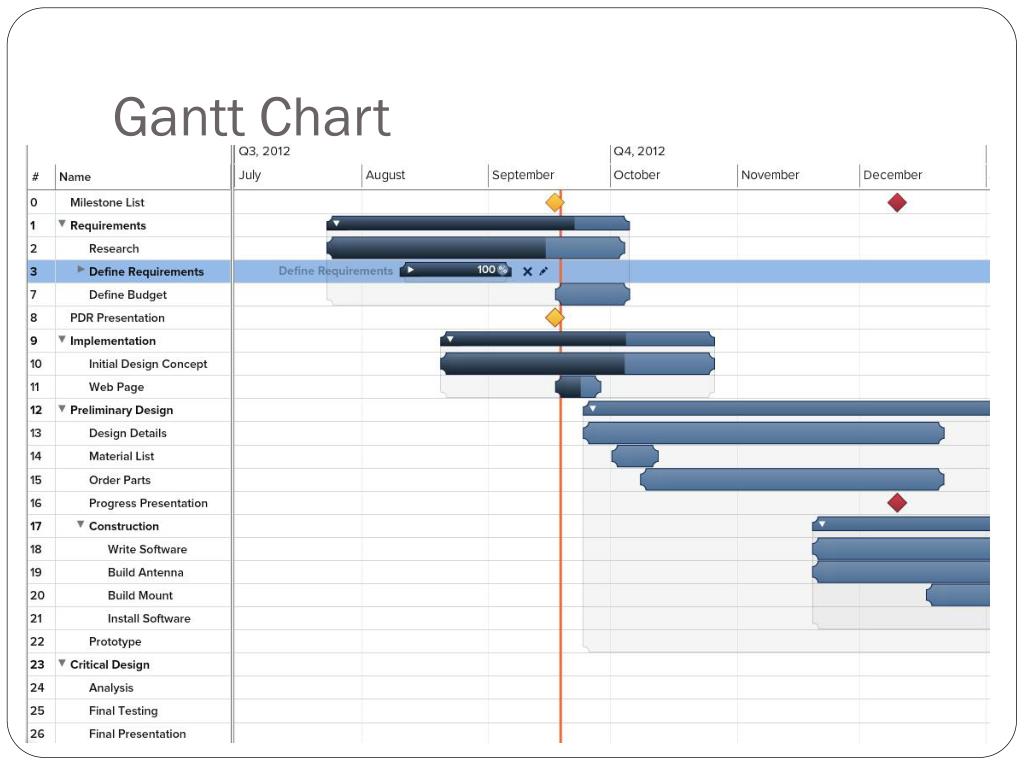Viewport: 1024px width, 768px height.
Task: Select the red December milestone in Milestone List row
Action: pos(897,202)
